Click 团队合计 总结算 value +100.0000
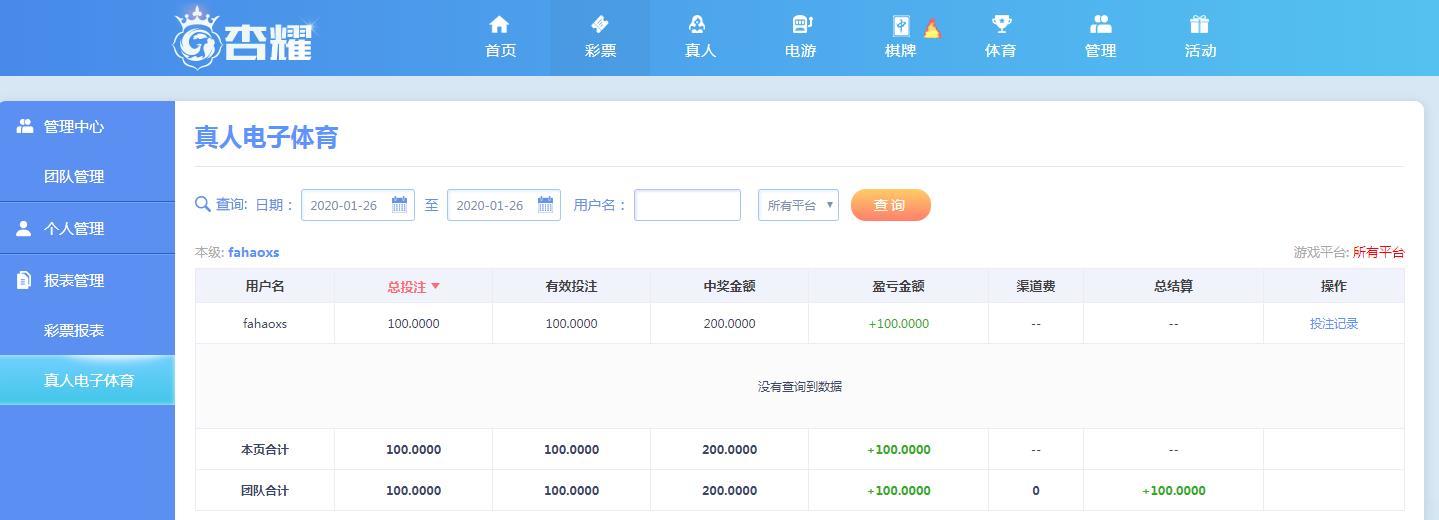 [x=1173, y=491]
